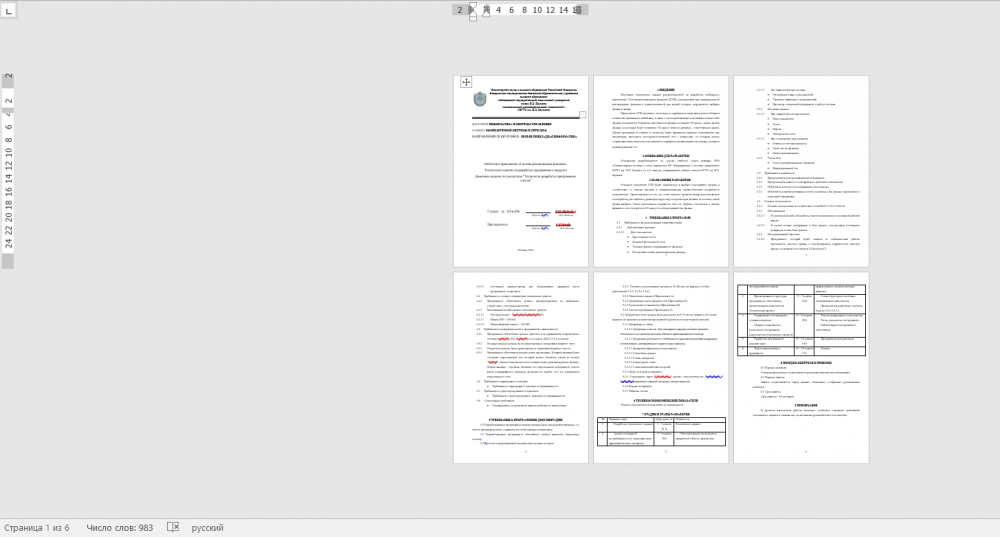Click the table resize handle on page 1

582,115
